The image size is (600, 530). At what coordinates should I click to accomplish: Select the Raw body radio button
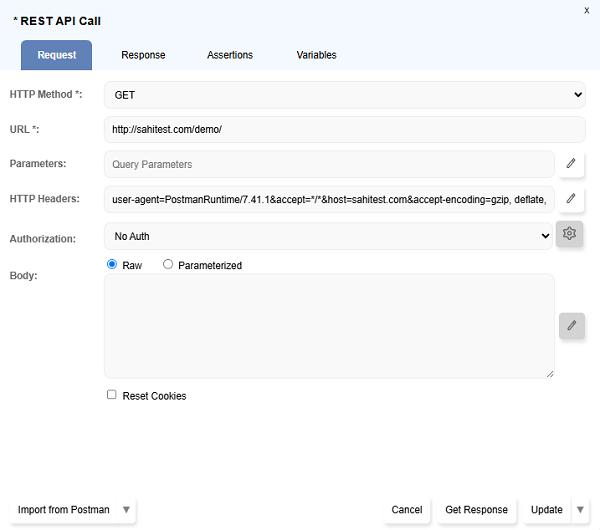coord(112,265)
